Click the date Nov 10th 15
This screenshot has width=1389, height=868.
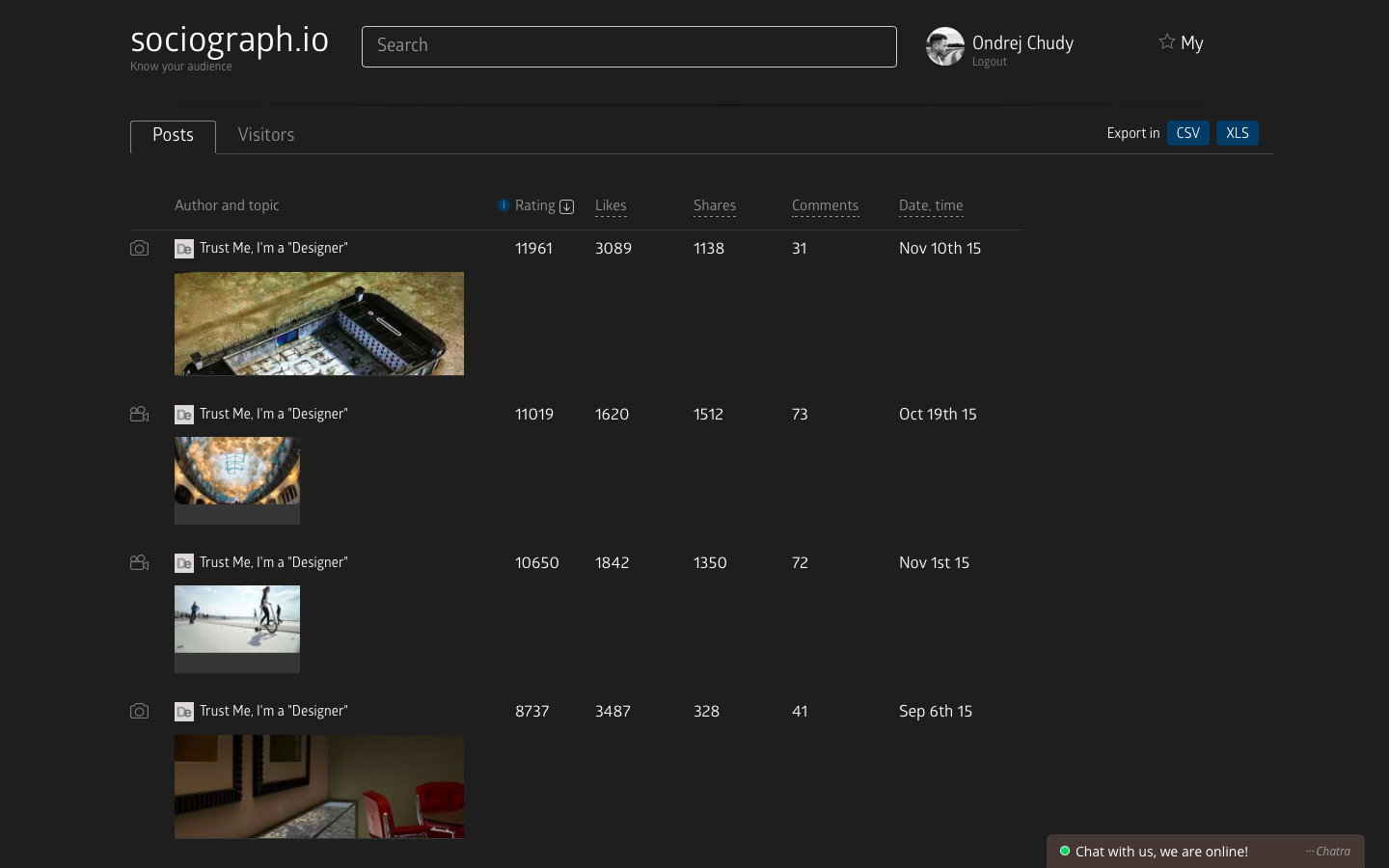[940, 248]
